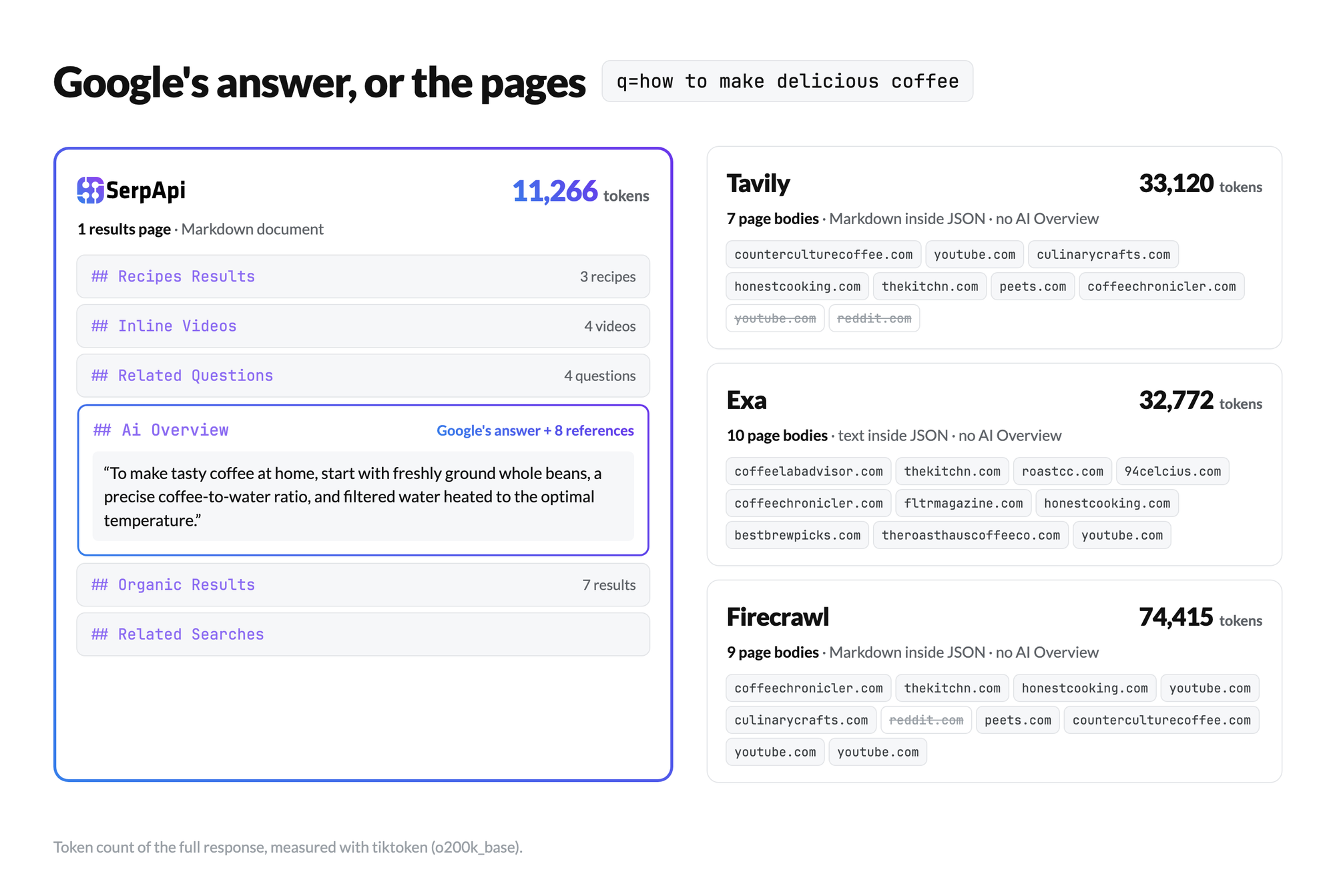Click theroasthauscoffeeco.com chip
The width and height of the screenshot is (1335, 896).
coord(971,535)
